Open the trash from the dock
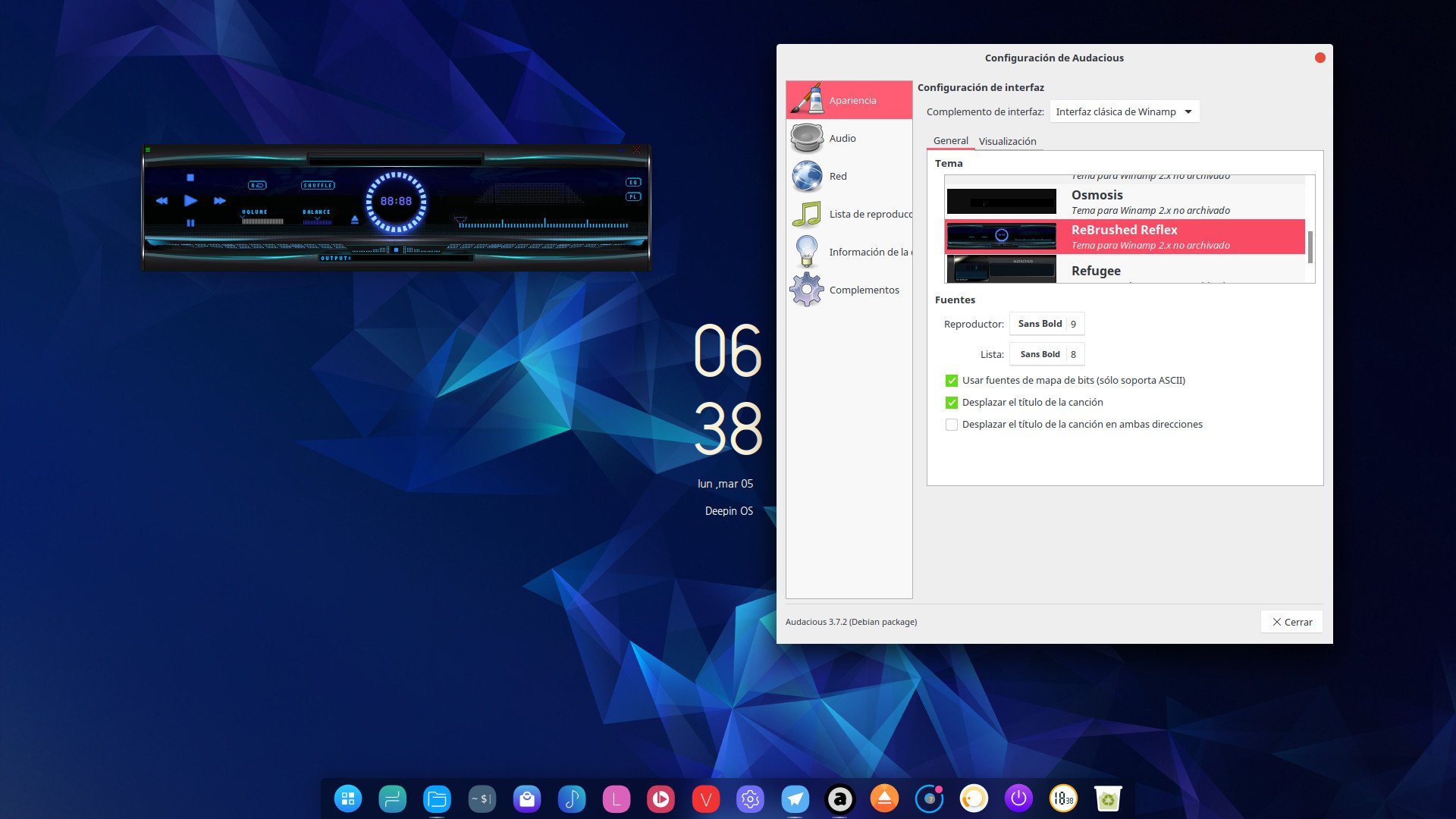1456x819 pixels. point(1108,798)
